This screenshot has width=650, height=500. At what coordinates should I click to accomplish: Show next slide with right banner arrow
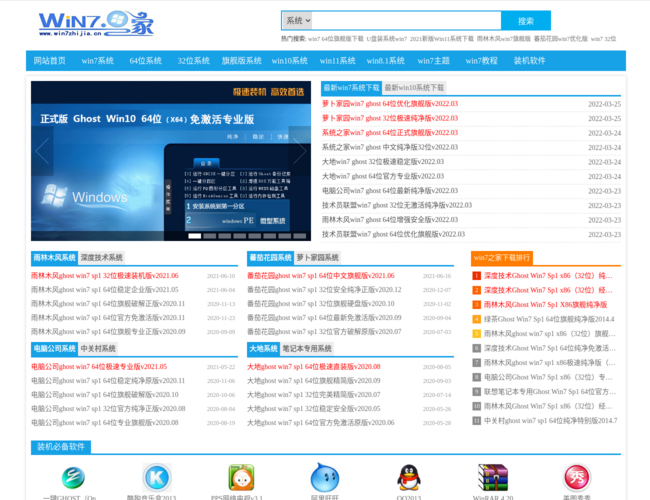299,151
